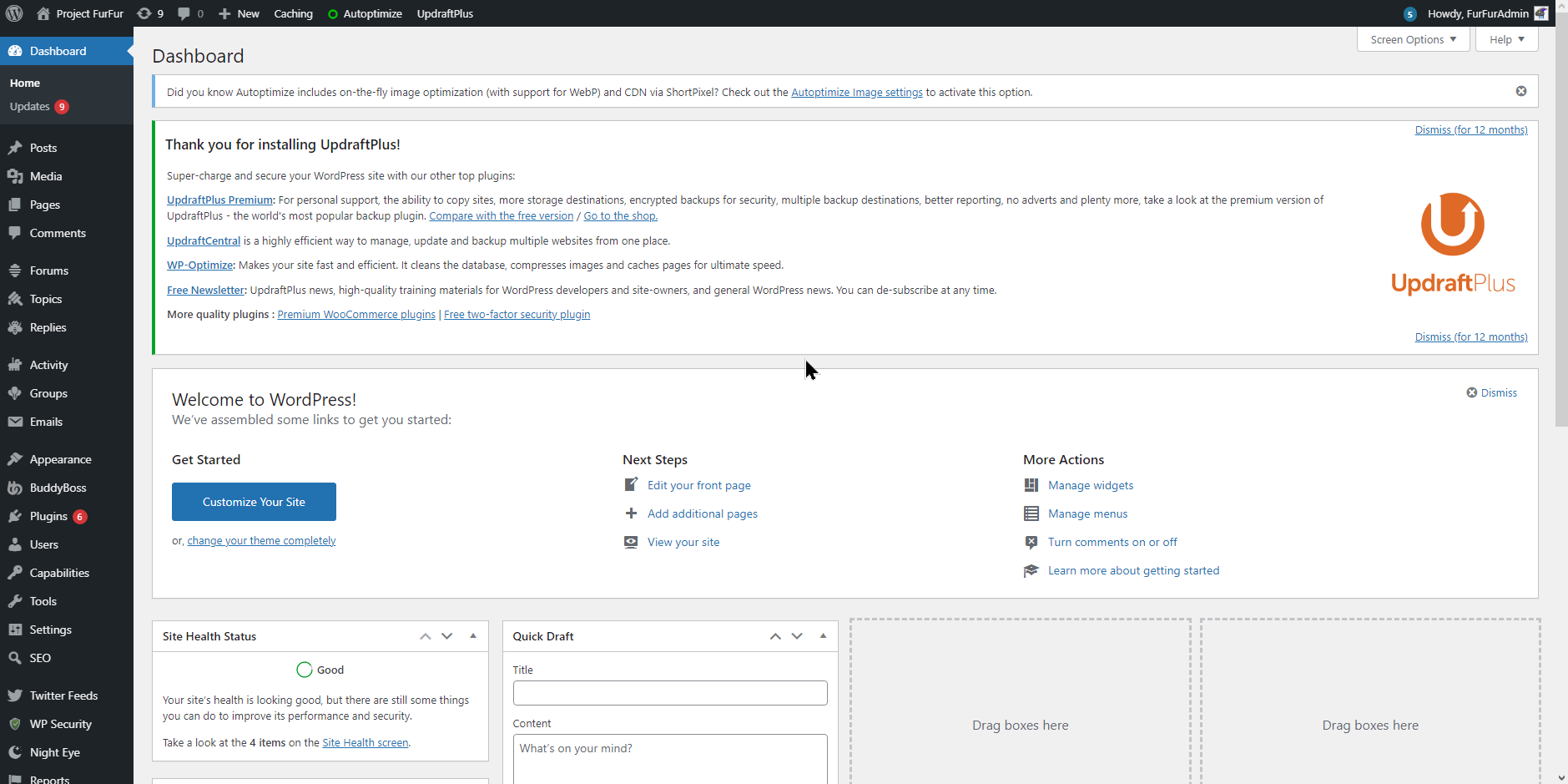The width and height of the screenshot is (1568, 784).
Task: Click the Replies icon in sidebar
Action: (15, 327)
